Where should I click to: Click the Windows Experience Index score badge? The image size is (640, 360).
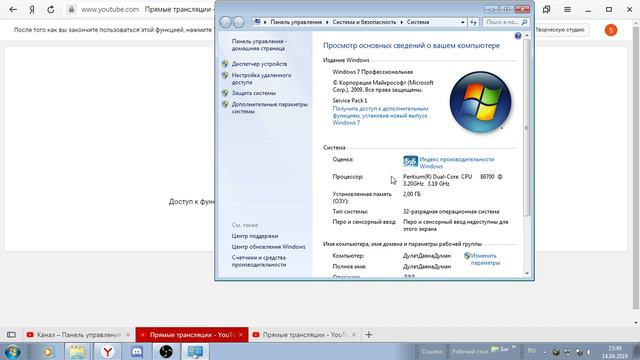[410, 162]
